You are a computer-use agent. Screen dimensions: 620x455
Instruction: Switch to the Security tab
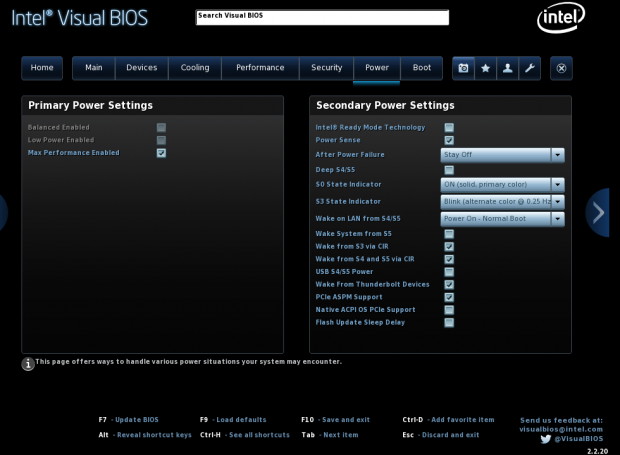point(327,68)
